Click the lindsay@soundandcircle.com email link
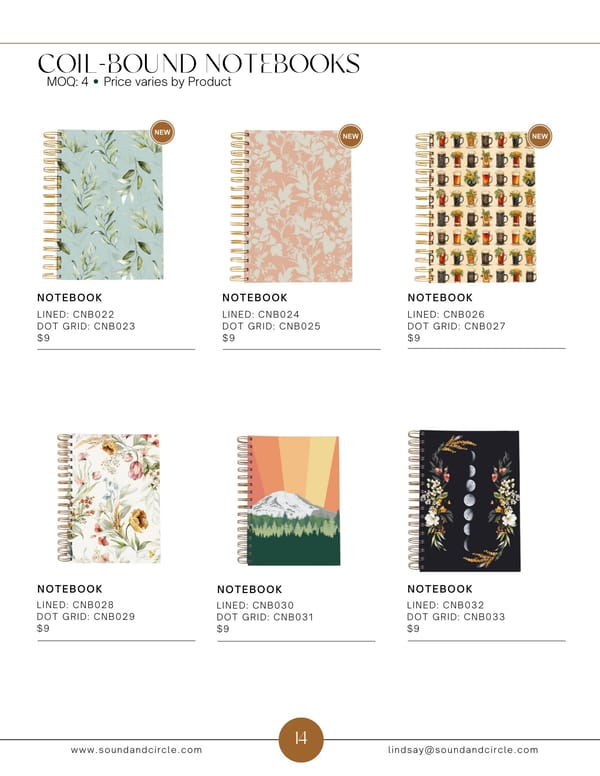Screen dimensions: 600x776 (x=463, y=750)
